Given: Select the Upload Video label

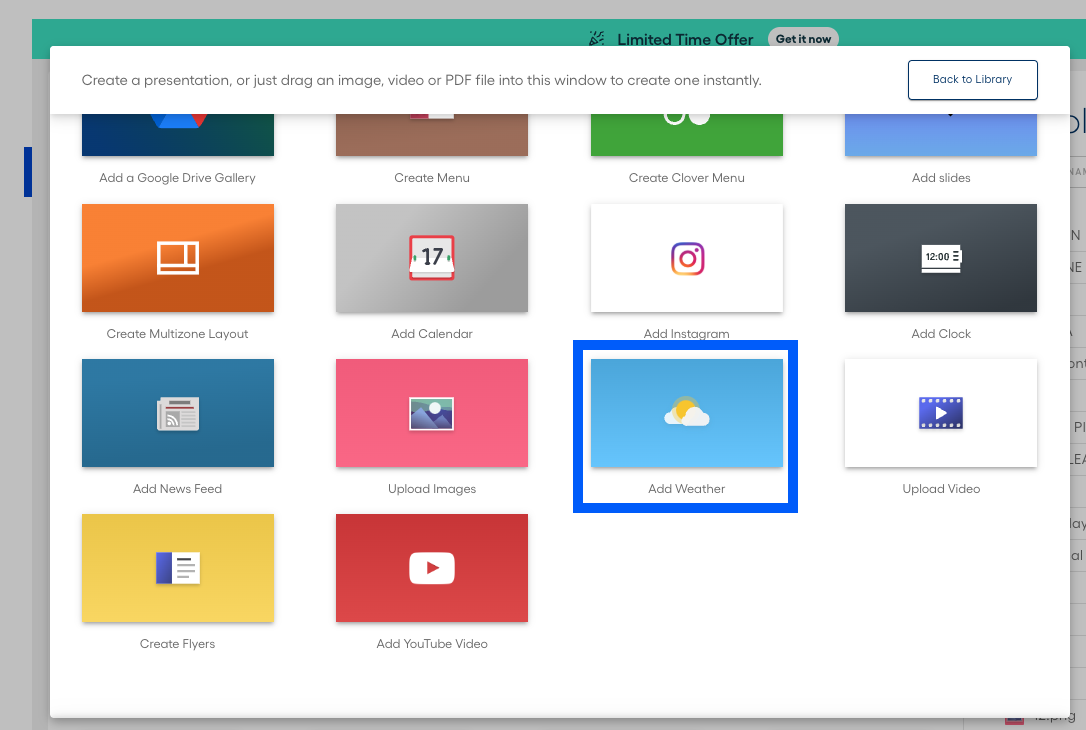Looking at the screenshot, I should pyautogui.click(x=941, y=489).
